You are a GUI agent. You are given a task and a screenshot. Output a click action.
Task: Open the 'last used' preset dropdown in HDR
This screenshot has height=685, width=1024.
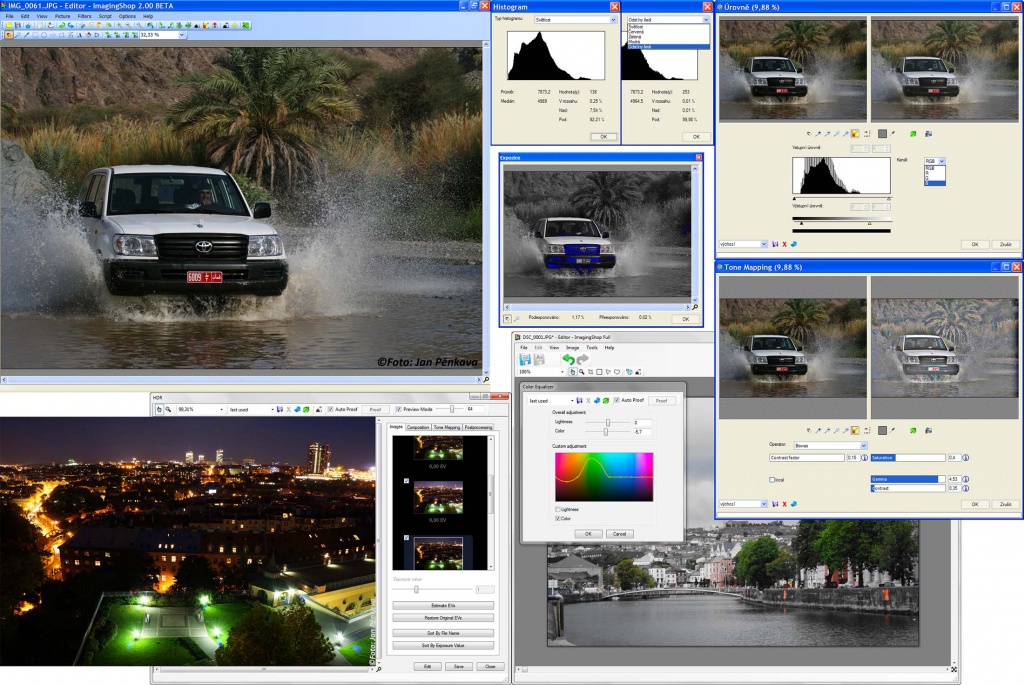click(272, 409)
